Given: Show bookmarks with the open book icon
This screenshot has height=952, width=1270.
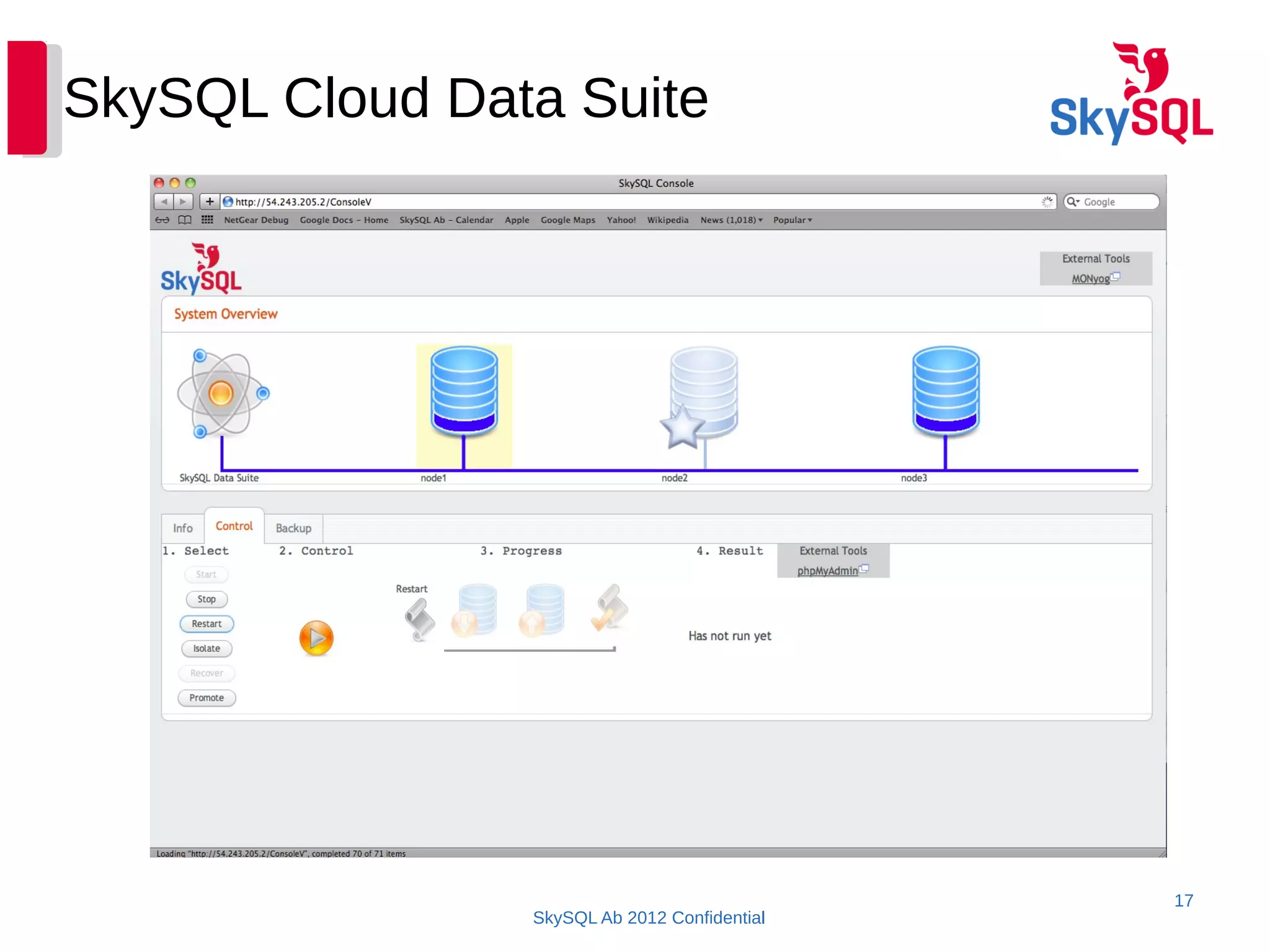Looking at the screenshot, I should (x=185, y=220).
